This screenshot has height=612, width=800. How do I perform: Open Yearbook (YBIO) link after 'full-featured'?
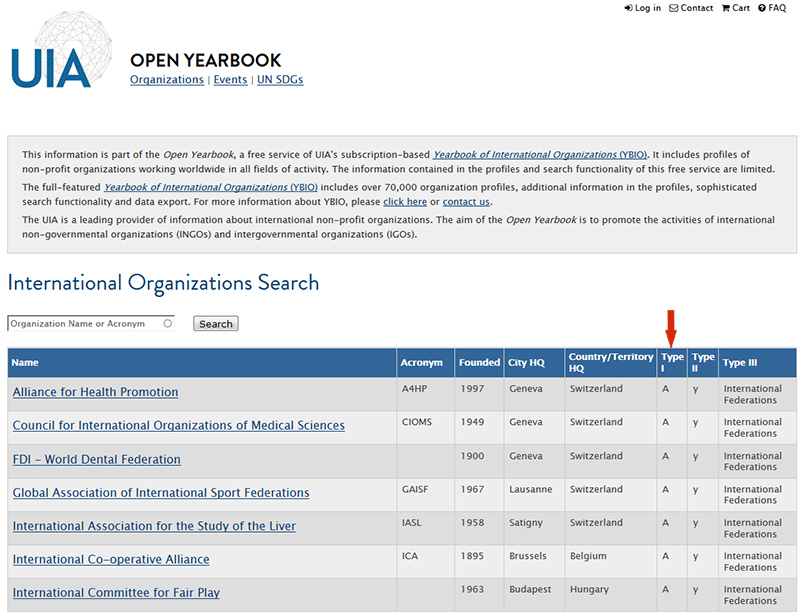point(211,187)
